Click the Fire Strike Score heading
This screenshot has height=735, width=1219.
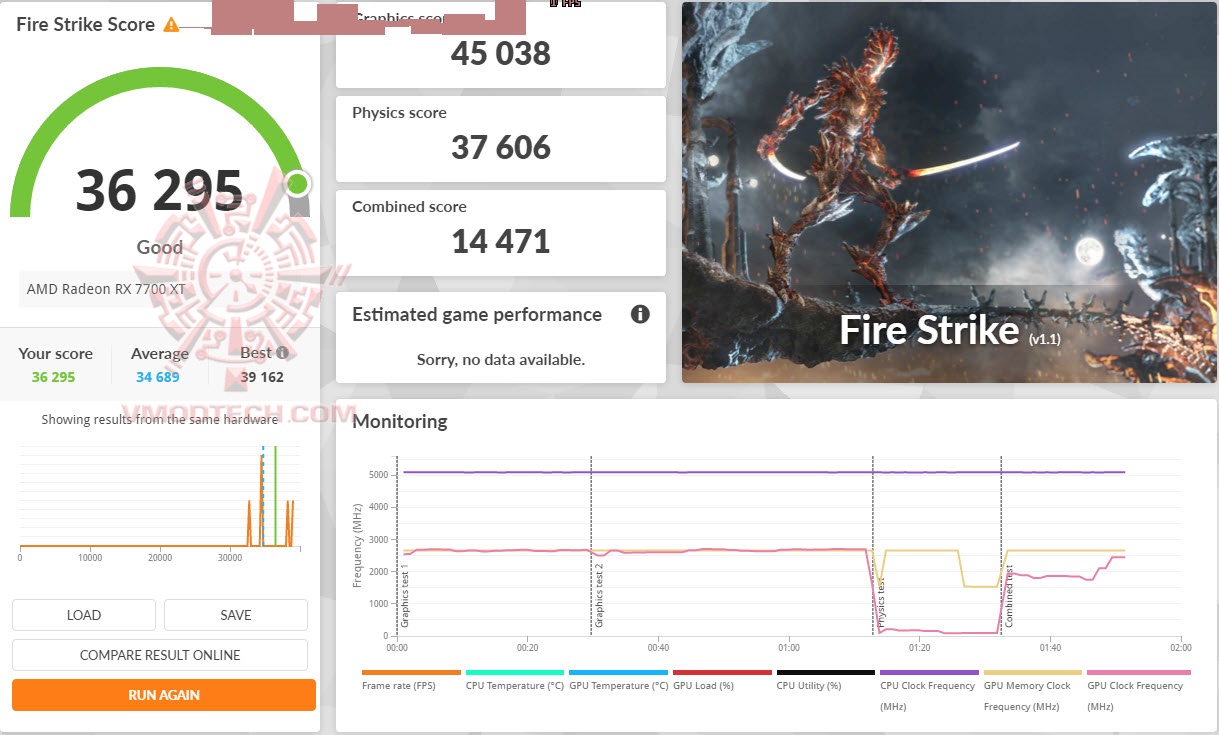[85, 25]
